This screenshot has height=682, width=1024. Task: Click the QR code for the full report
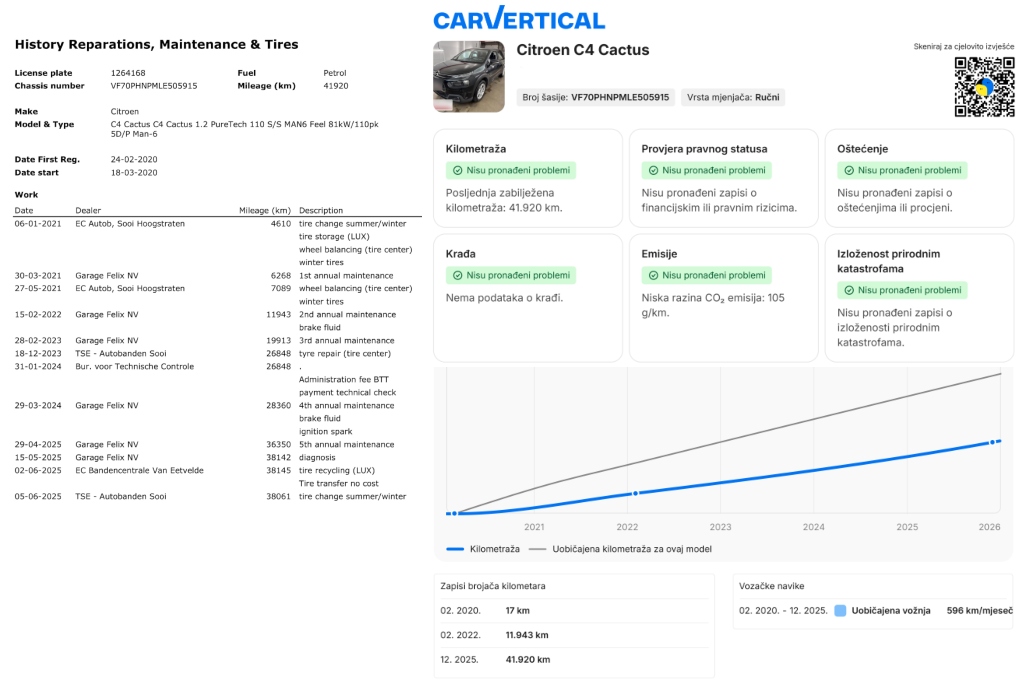(x=984, y=87)
